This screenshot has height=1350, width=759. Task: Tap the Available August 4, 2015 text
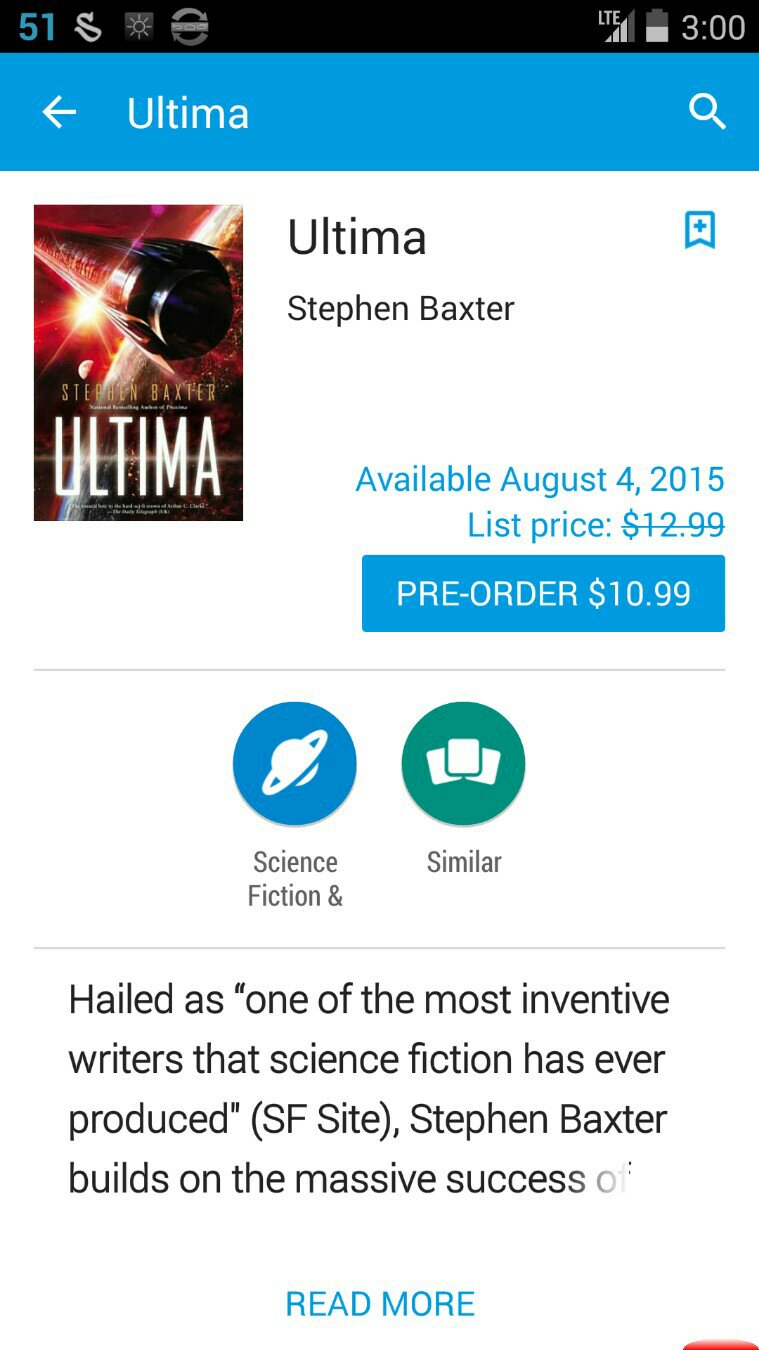(540, 479)
